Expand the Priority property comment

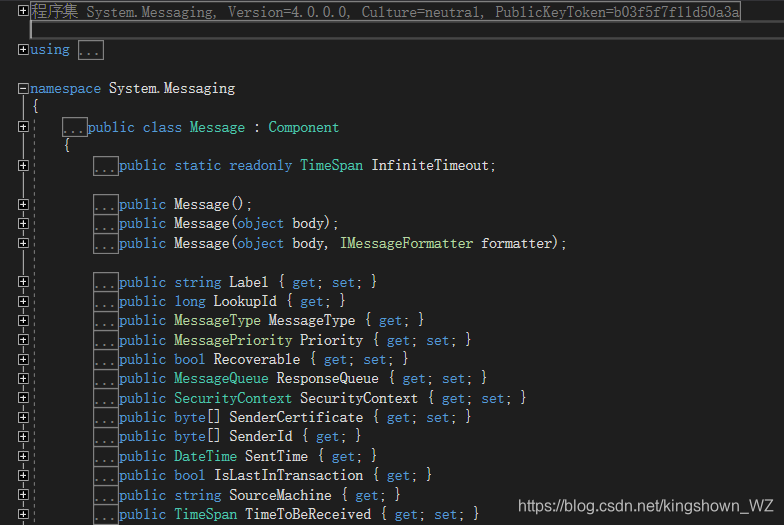pyautogui.click(x=23, y=340)
